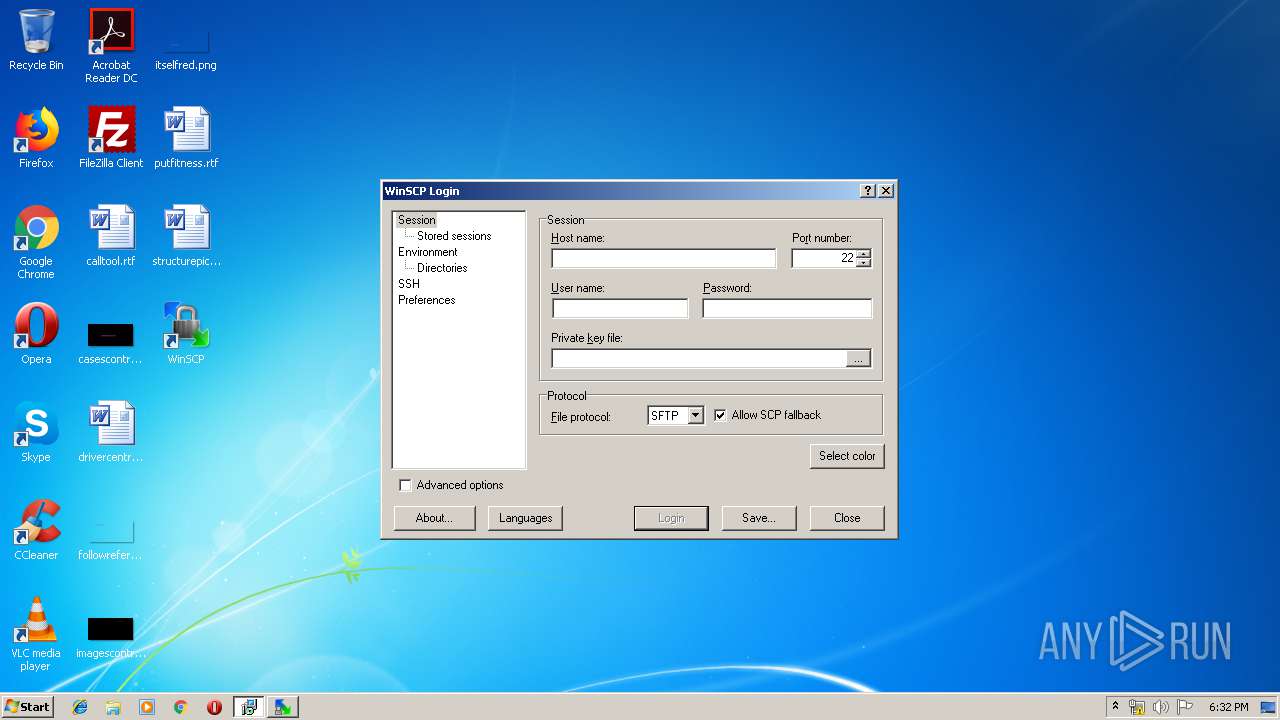Enable the Advanced options checkbox
Screen dimensions: 1280x720
405,485
